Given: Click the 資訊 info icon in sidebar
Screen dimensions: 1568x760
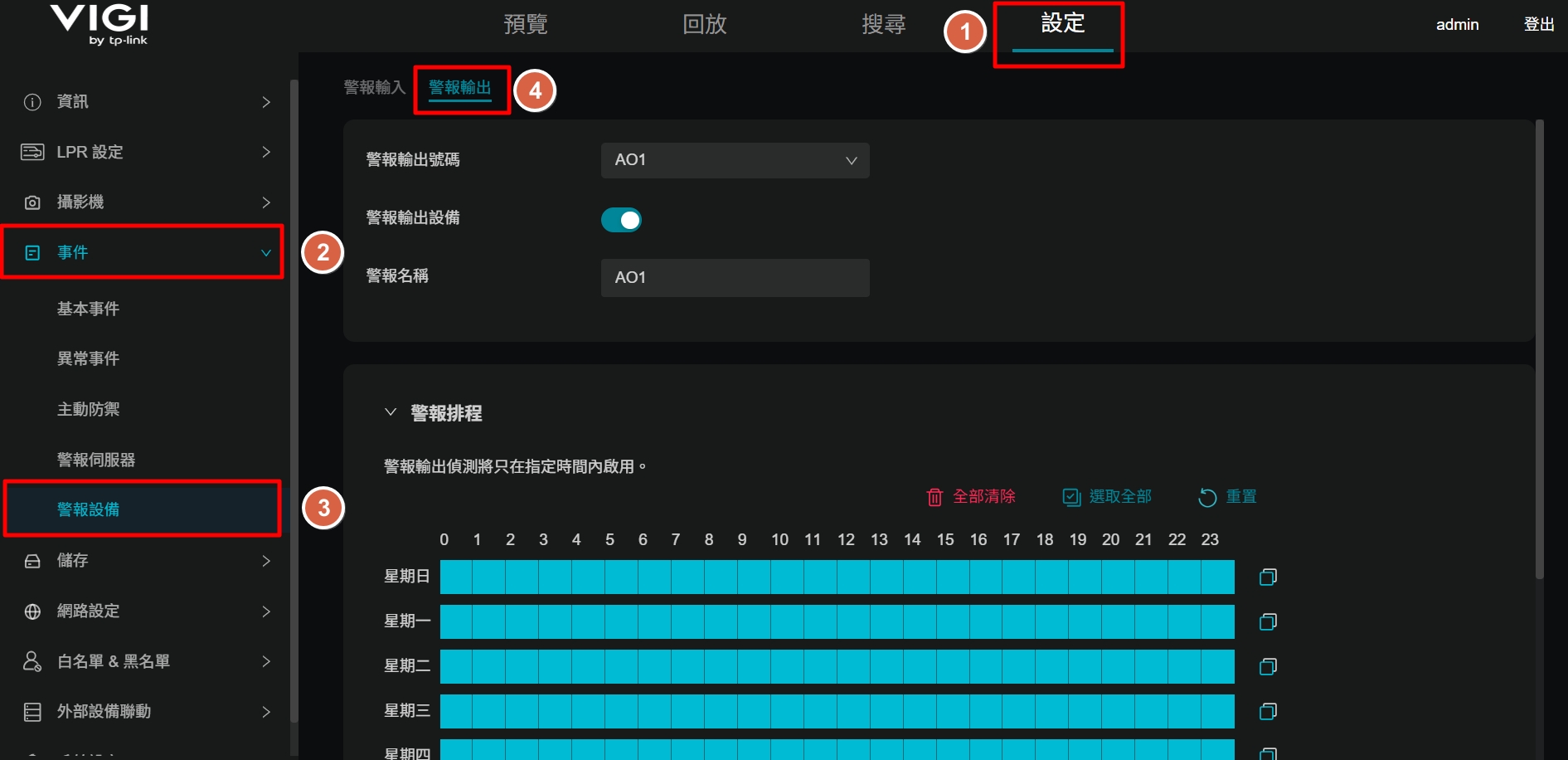Looking at the screenshot, I should [32, 102].
